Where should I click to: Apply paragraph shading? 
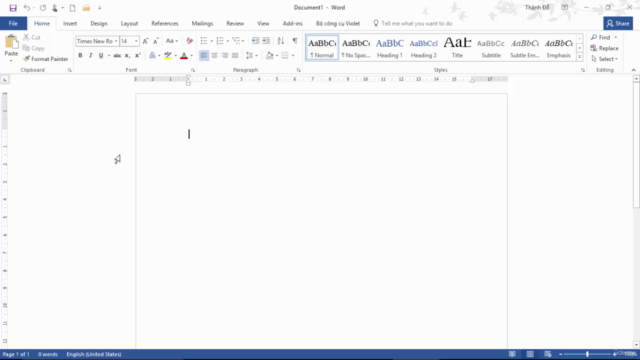[x=269, y=56]
